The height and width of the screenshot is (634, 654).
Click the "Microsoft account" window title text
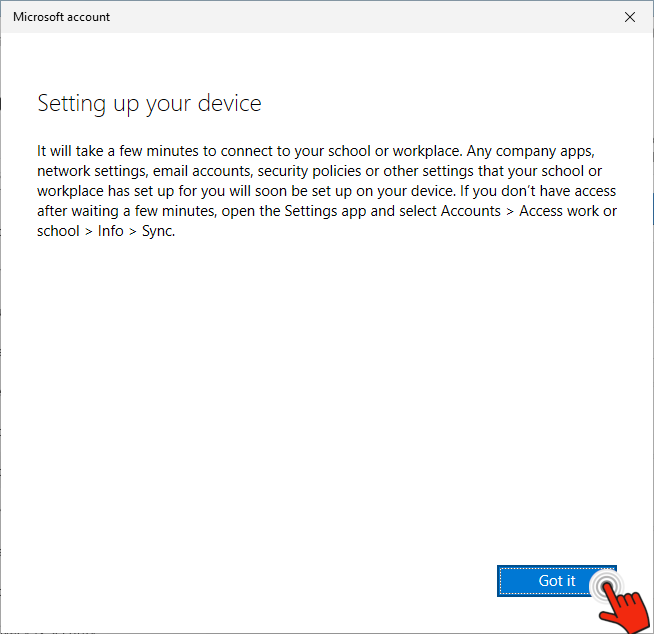click(x=61, y=17)
